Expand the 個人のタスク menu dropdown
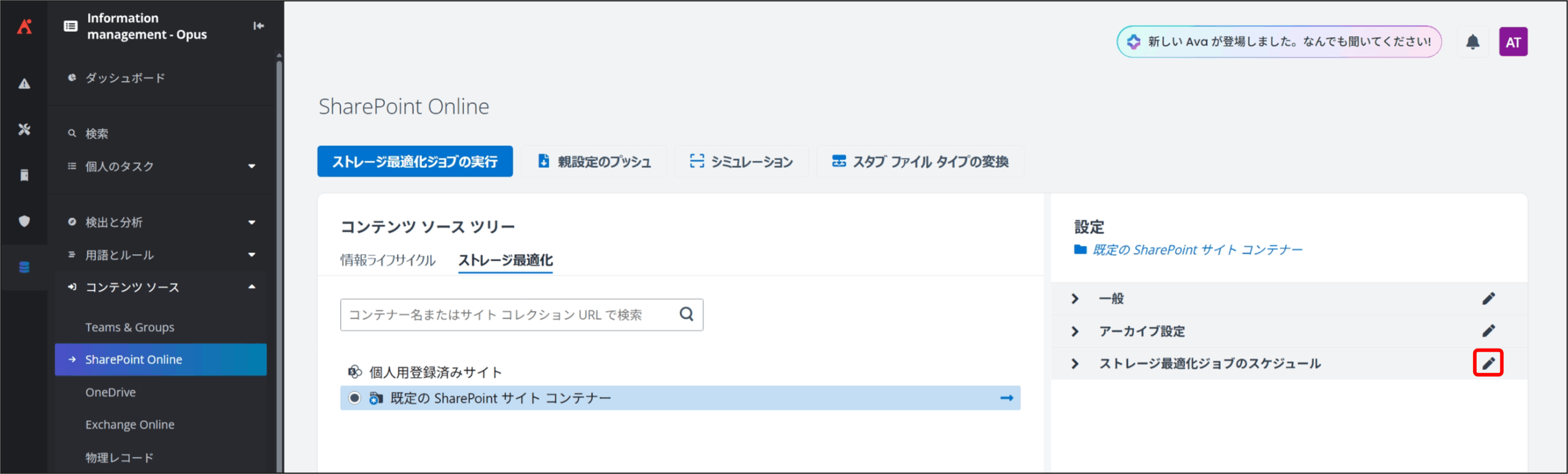1568x474 pixels. coord(252,166)
